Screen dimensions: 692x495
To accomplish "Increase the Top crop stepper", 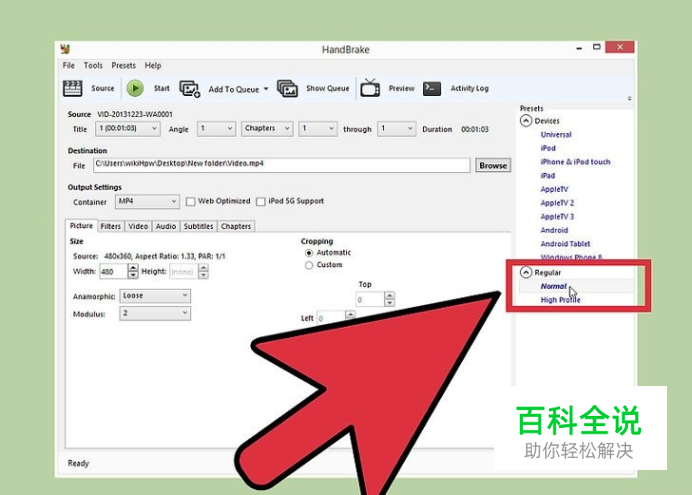I will click(x=389, y=296).
